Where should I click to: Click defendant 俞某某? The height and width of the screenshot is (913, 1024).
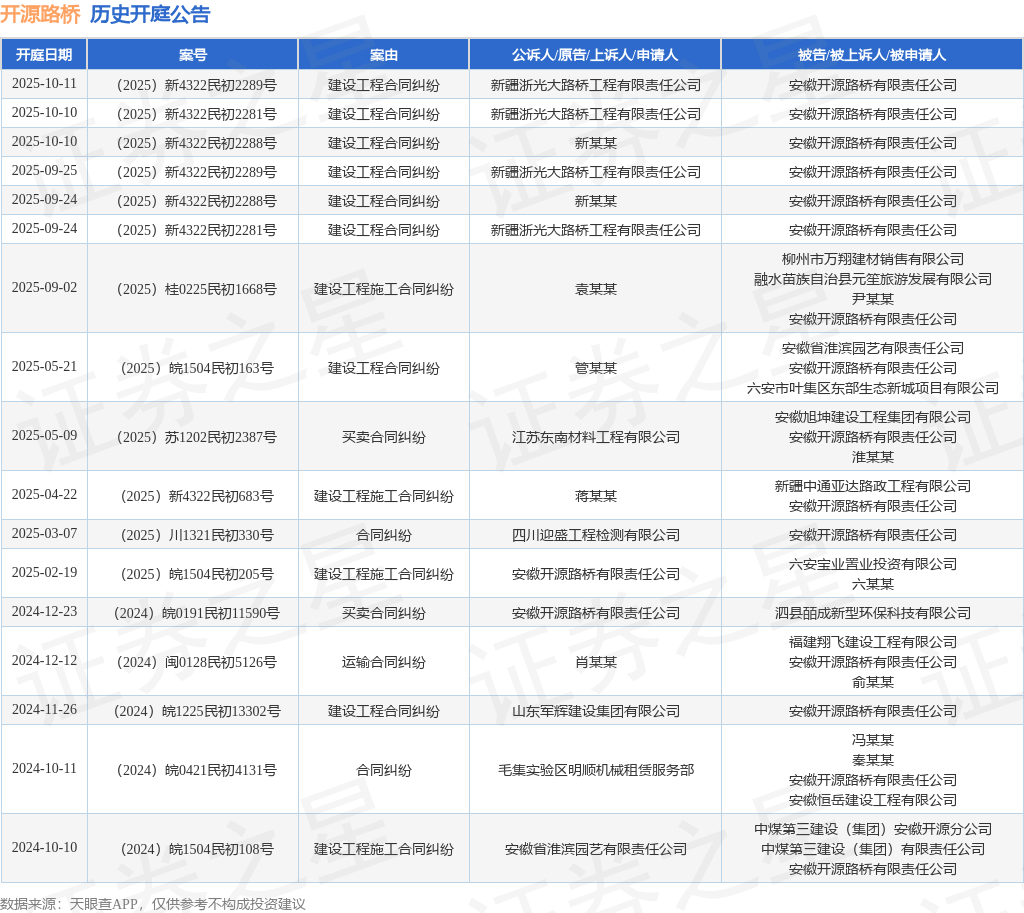point(872,682)
